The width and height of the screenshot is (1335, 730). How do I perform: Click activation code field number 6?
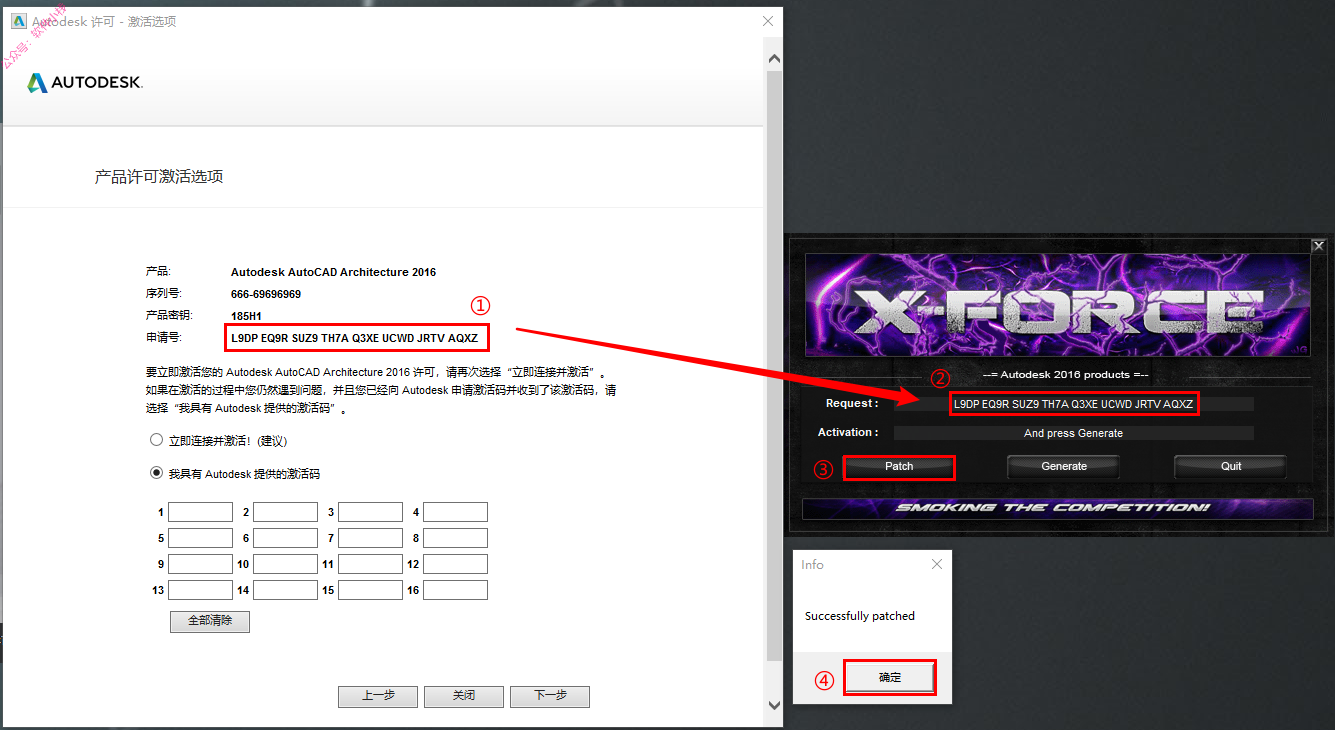pyautogui.click(x=285, y=538)
